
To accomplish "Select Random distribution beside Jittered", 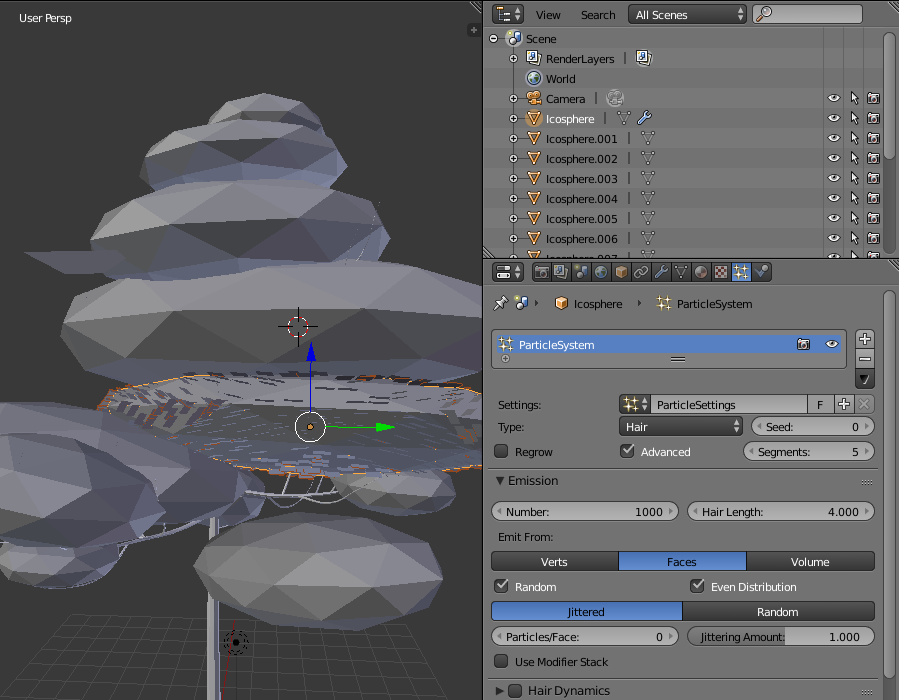I will coord(778,611).
